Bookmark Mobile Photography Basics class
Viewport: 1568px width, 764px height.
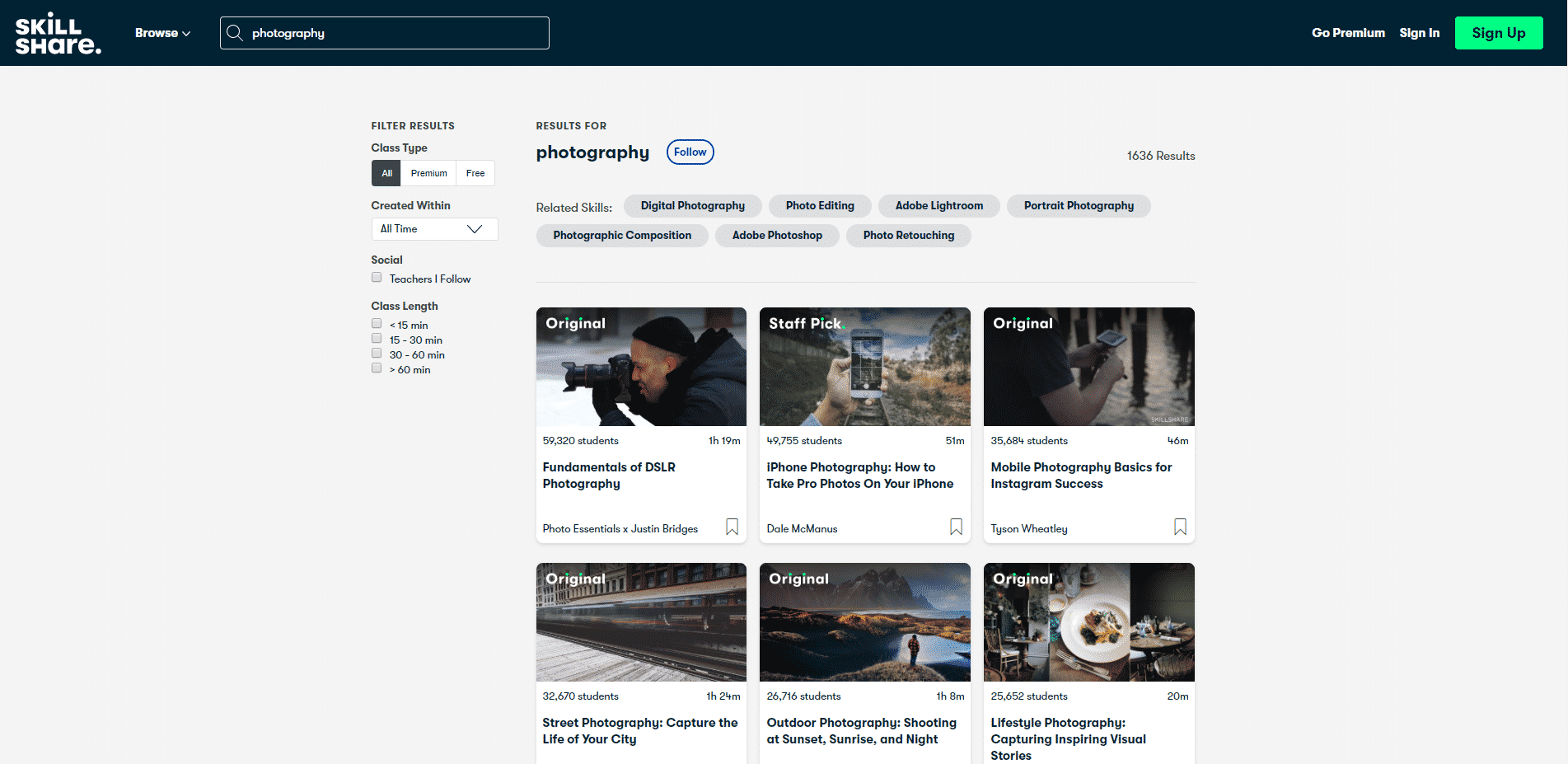tap(1180, 527)
